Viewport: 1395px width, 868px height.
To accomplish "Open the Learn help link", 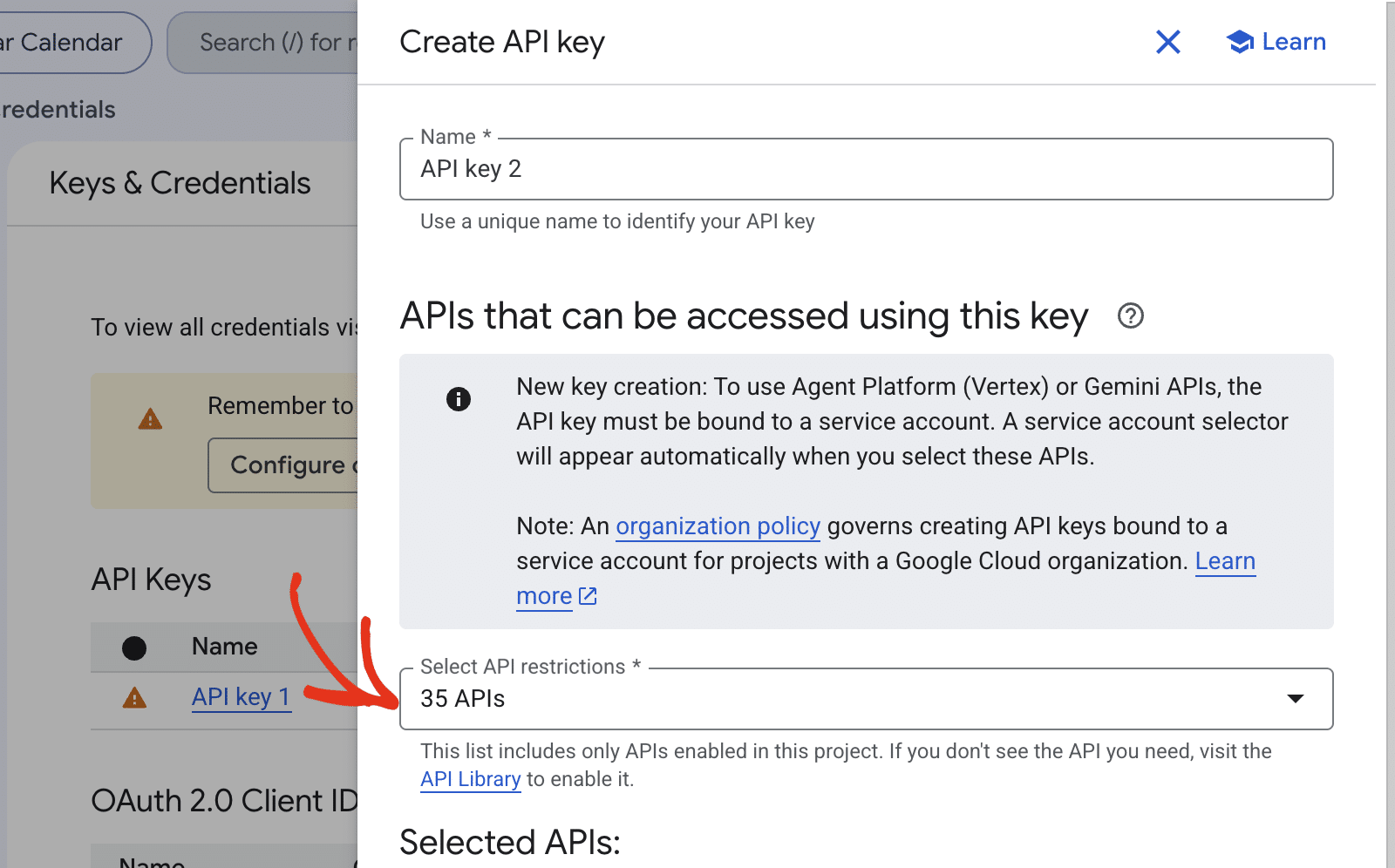I will 1276,42.
